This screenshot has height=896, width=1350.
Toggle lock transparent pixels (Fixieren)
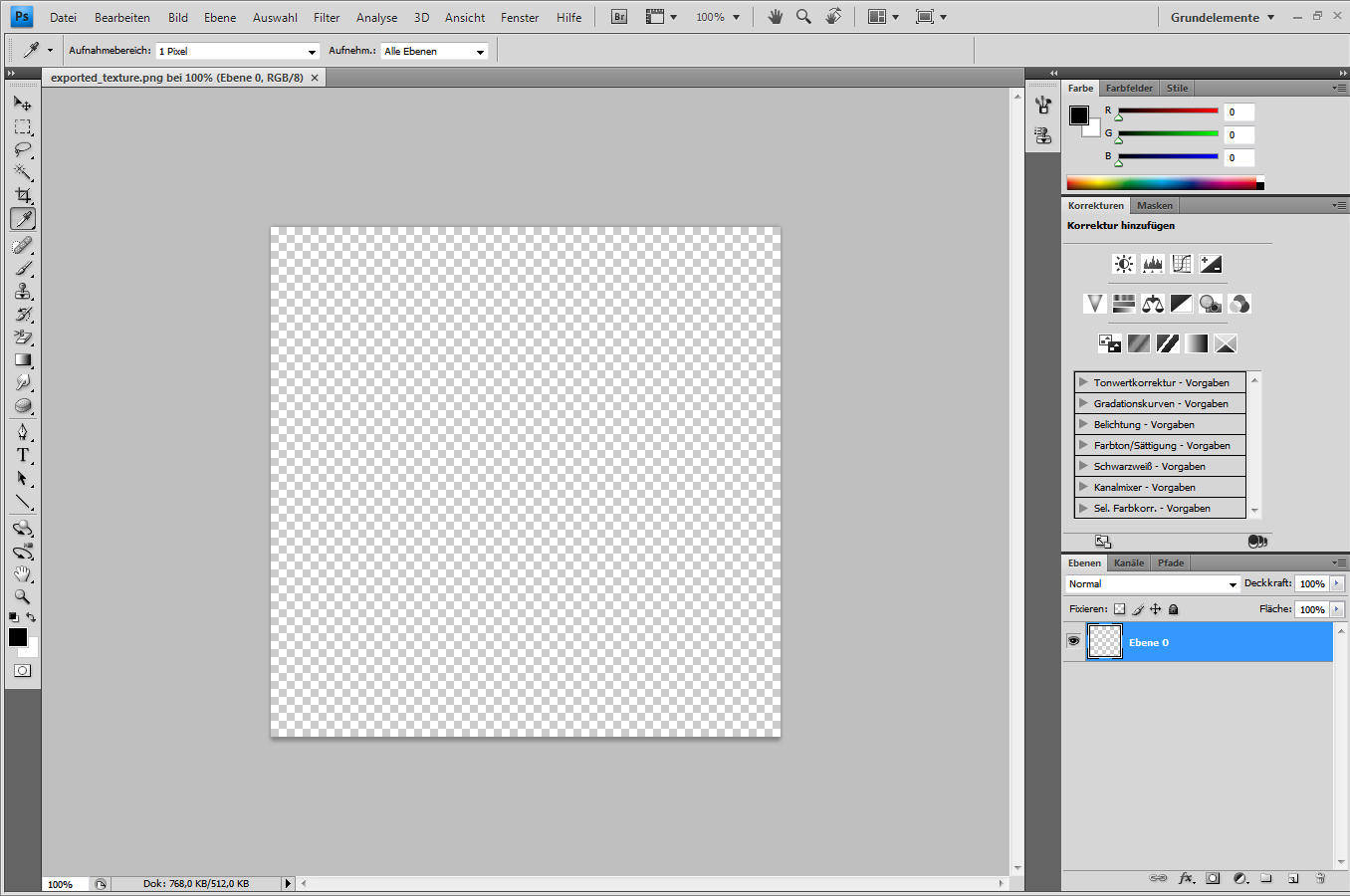click(x=1119, y=609)
